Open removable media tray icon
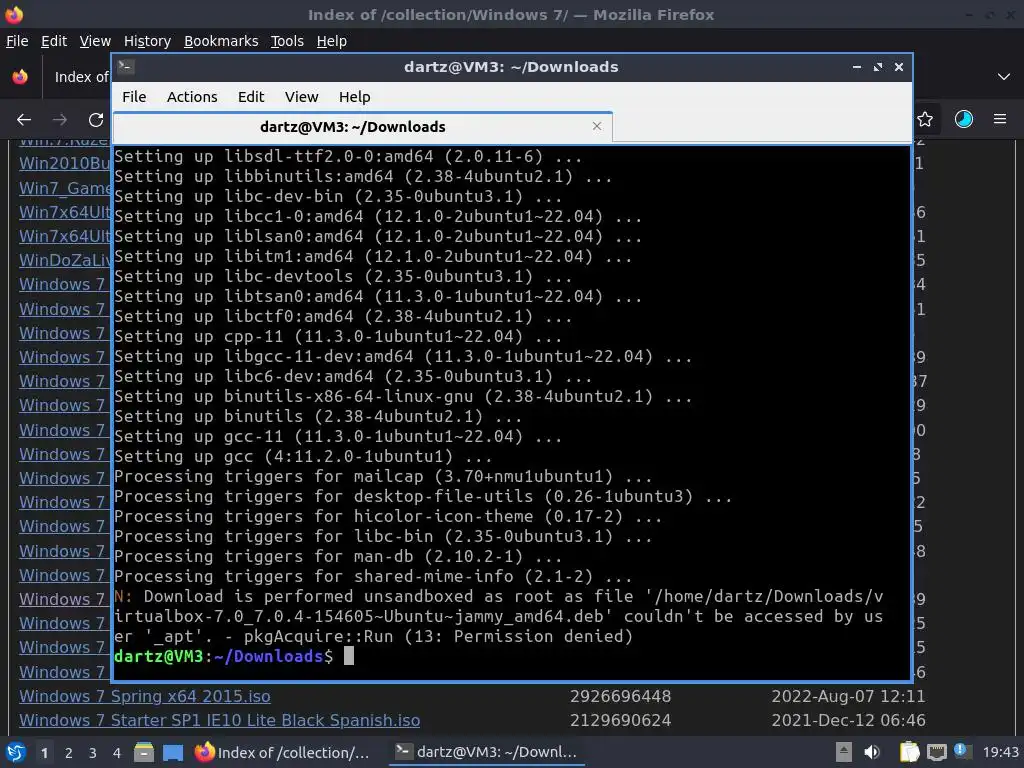1024x768 pixels. coord(844,752)
